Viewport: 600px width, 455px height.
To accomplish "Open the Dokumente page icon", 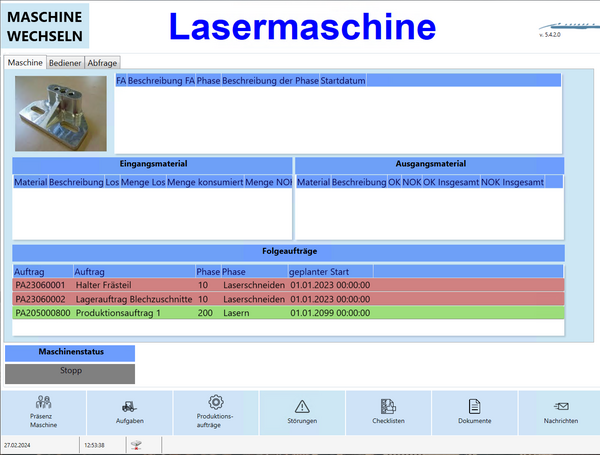I will pyautogui.click(x=474, y=406).
